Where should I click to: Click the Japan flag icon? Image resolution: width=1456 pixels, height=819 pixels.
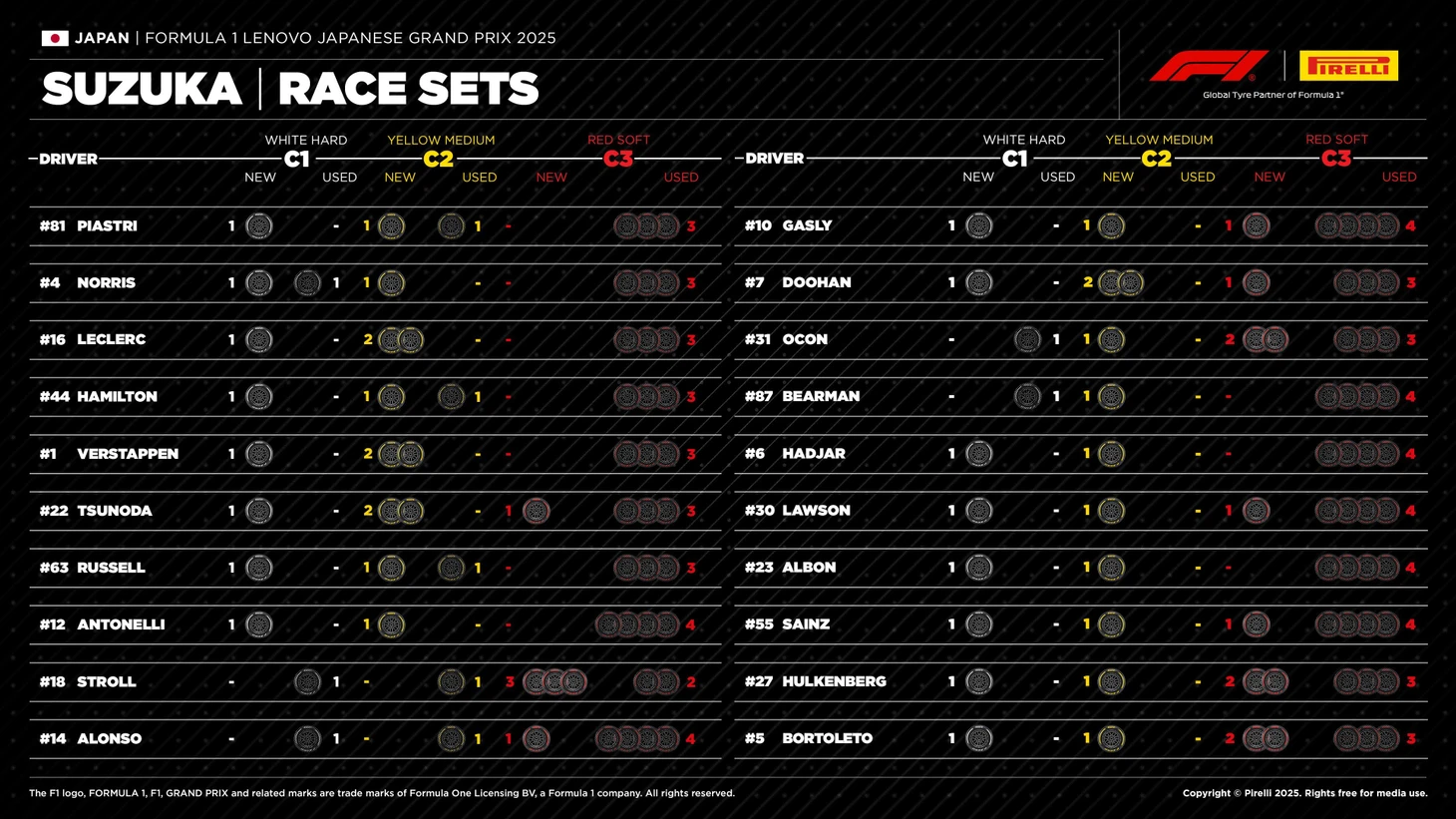[x=55, y=38]
